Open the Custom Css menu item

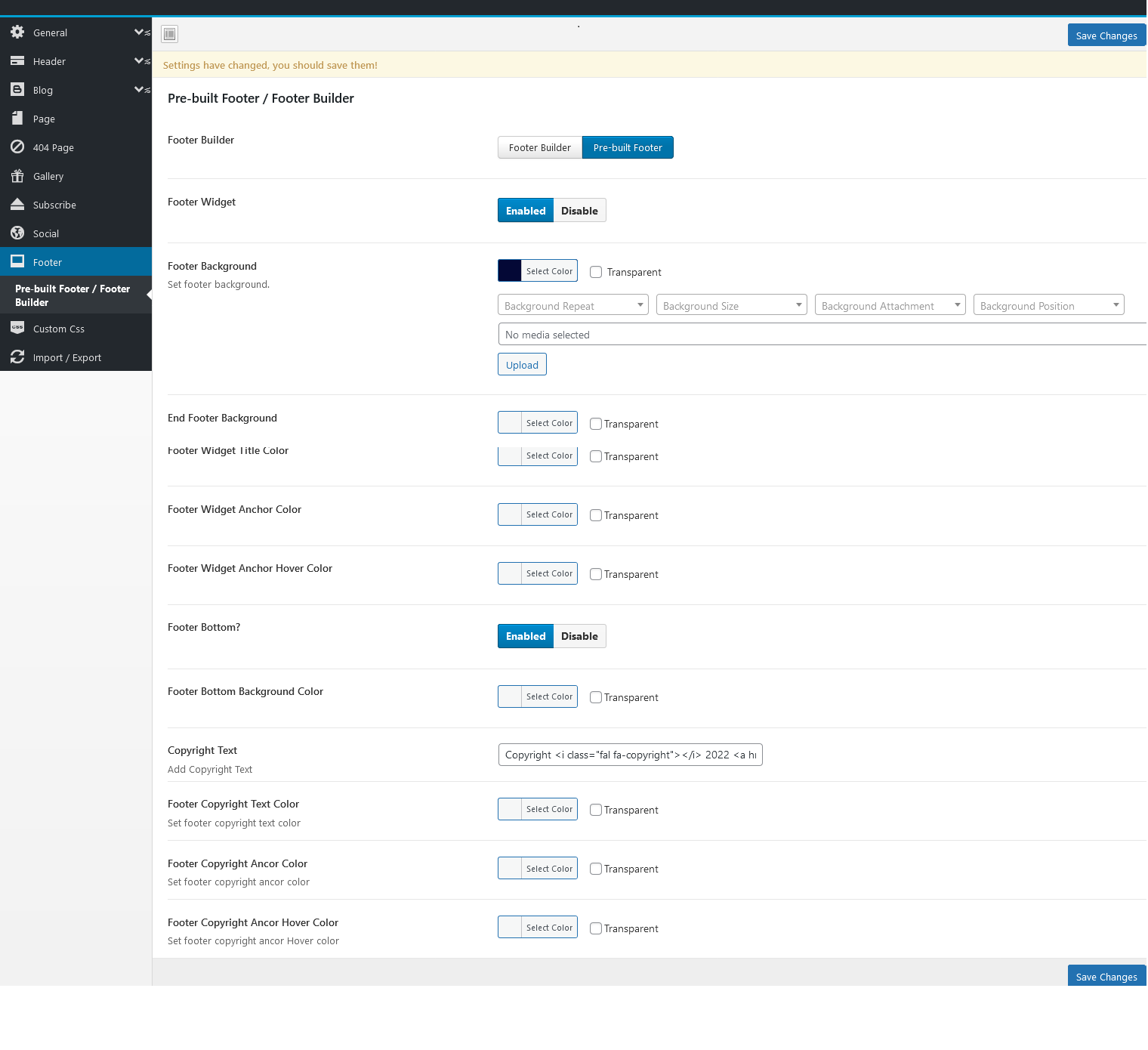tap(59, 329)
